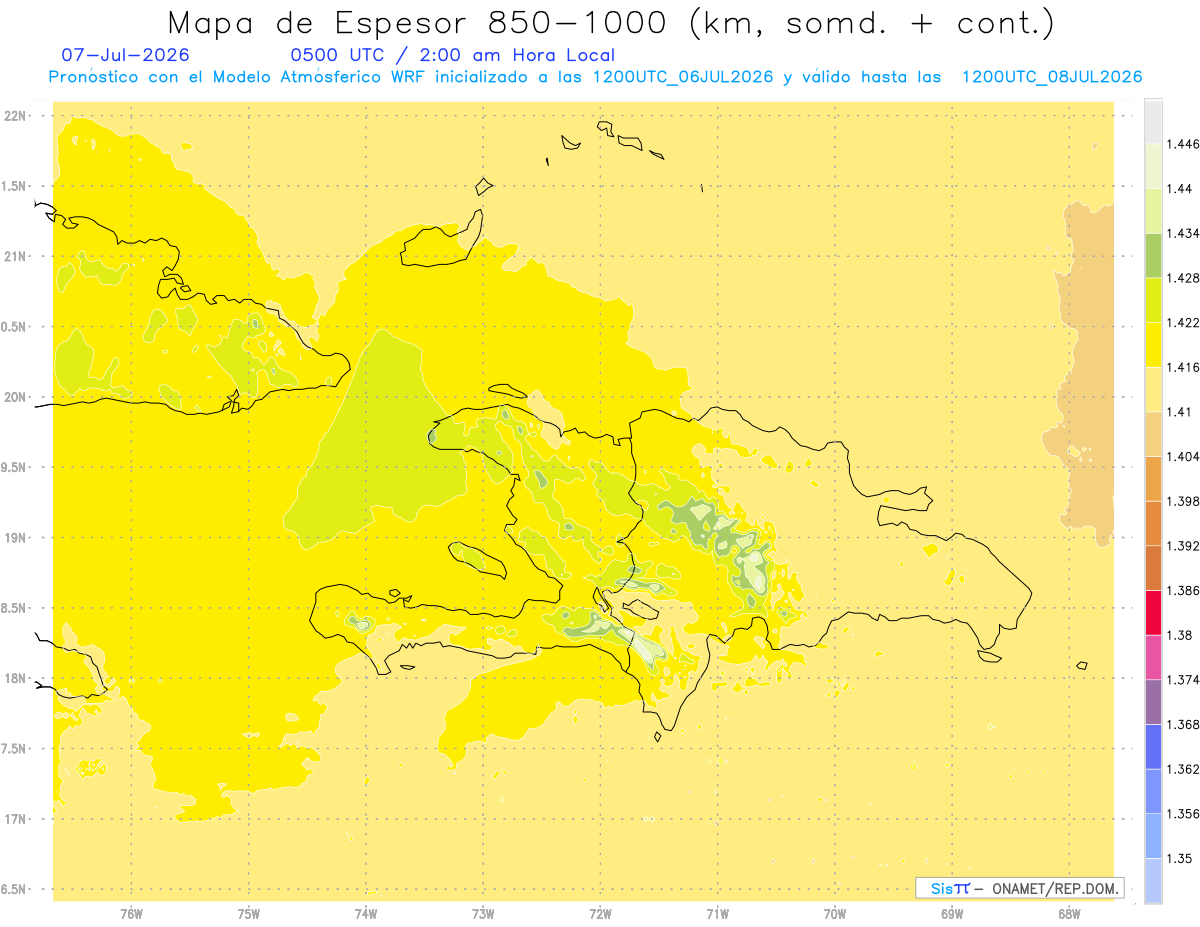Click the colorbar value 1.374
The image size is (1200, 927).
(1183, 679)
